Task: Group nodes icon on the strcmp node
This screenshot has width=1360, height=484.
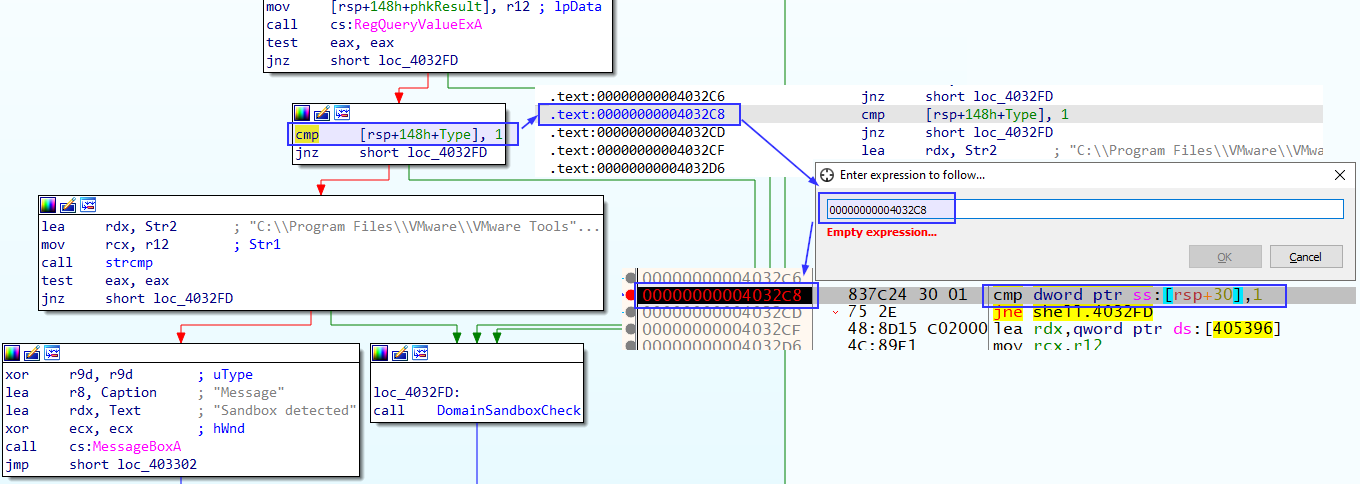Action: coord(88,205)
